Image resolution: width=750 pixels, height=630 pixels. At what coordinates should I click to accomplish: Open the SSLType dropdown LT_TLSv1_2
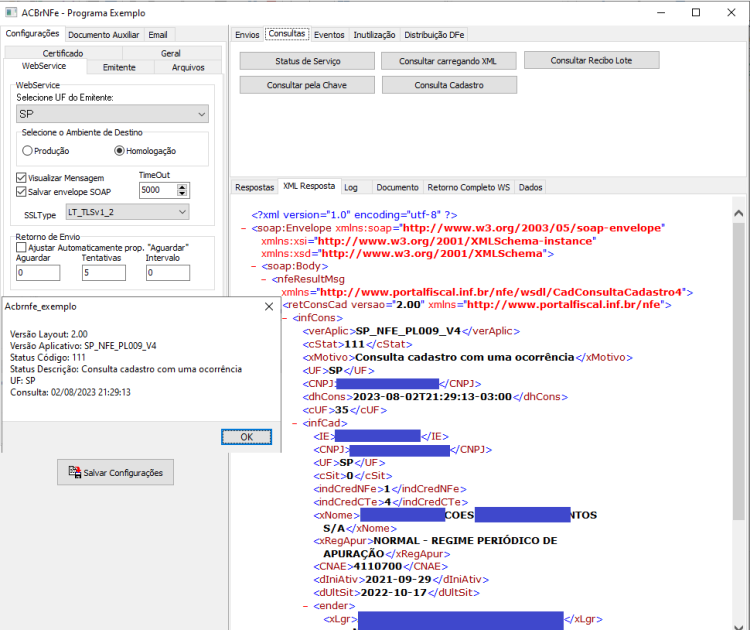[x=127, y=212]
